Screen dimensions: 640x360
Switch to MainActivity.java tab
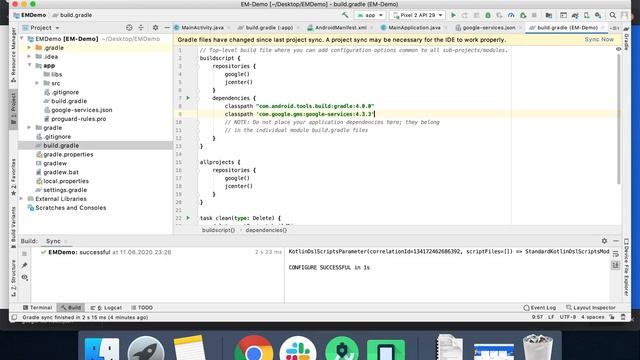pos(202,28)
